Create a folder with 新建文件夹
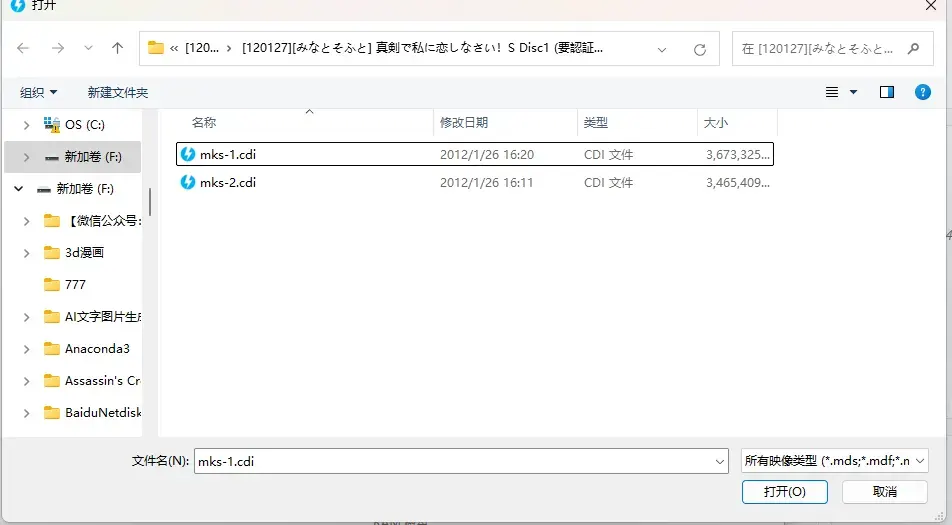952x525 pixels. [x=118, y=92]
